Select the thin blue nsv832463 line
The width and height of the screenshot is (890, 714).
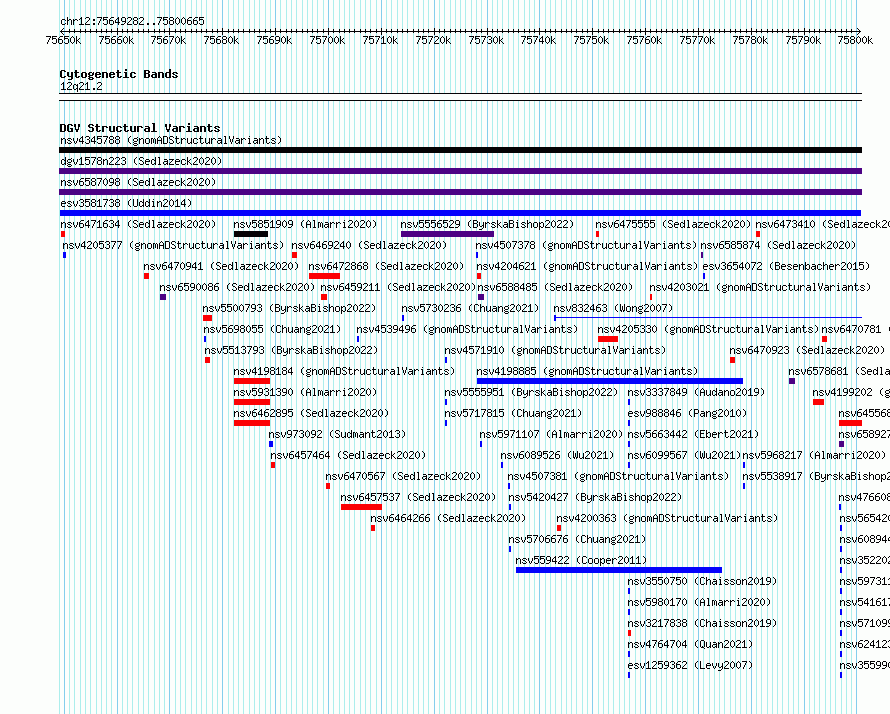pyautogui.click(x=708, y=317)
